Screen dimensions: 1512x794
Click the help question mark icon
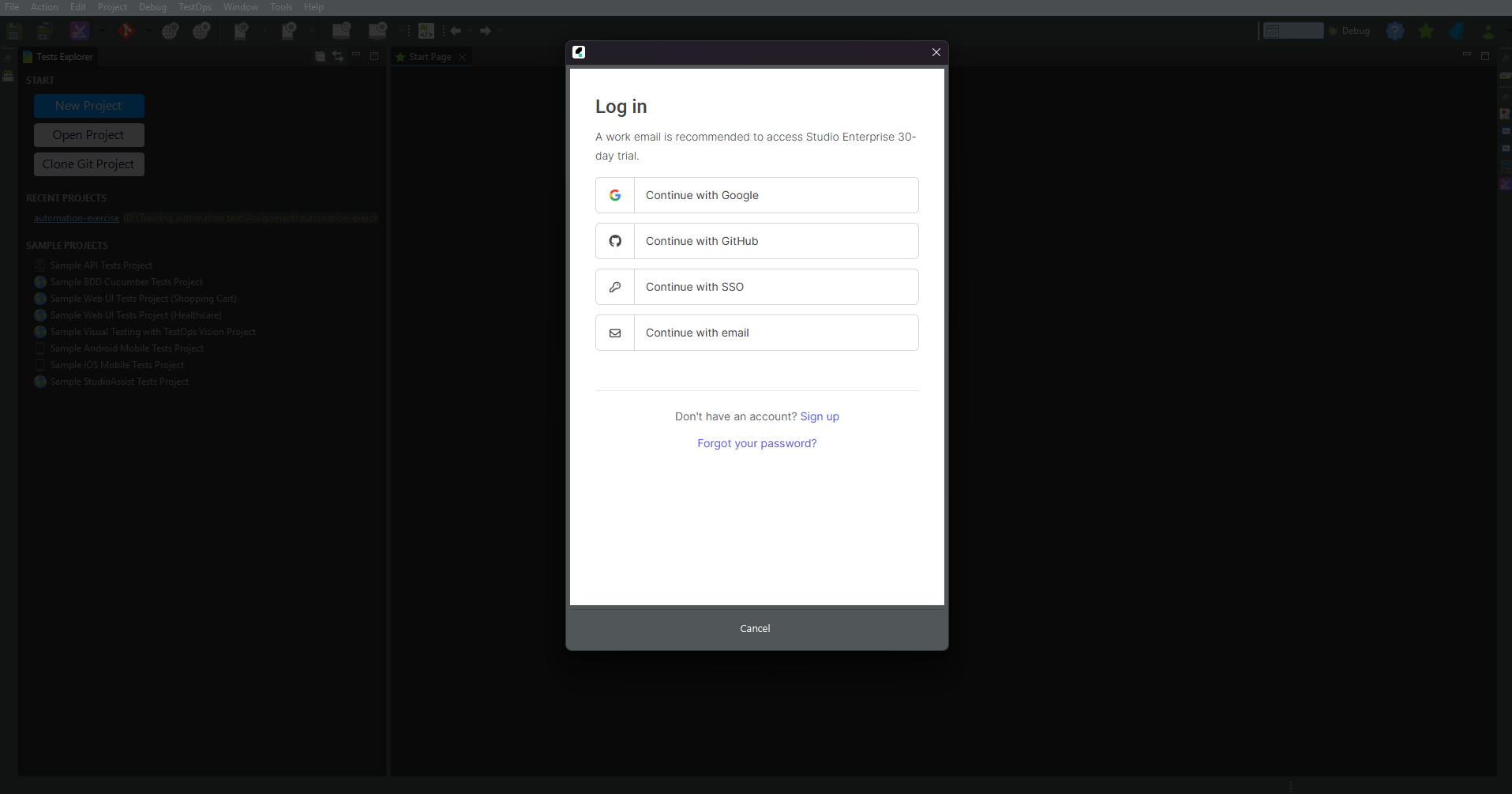tap(1395, 31)
